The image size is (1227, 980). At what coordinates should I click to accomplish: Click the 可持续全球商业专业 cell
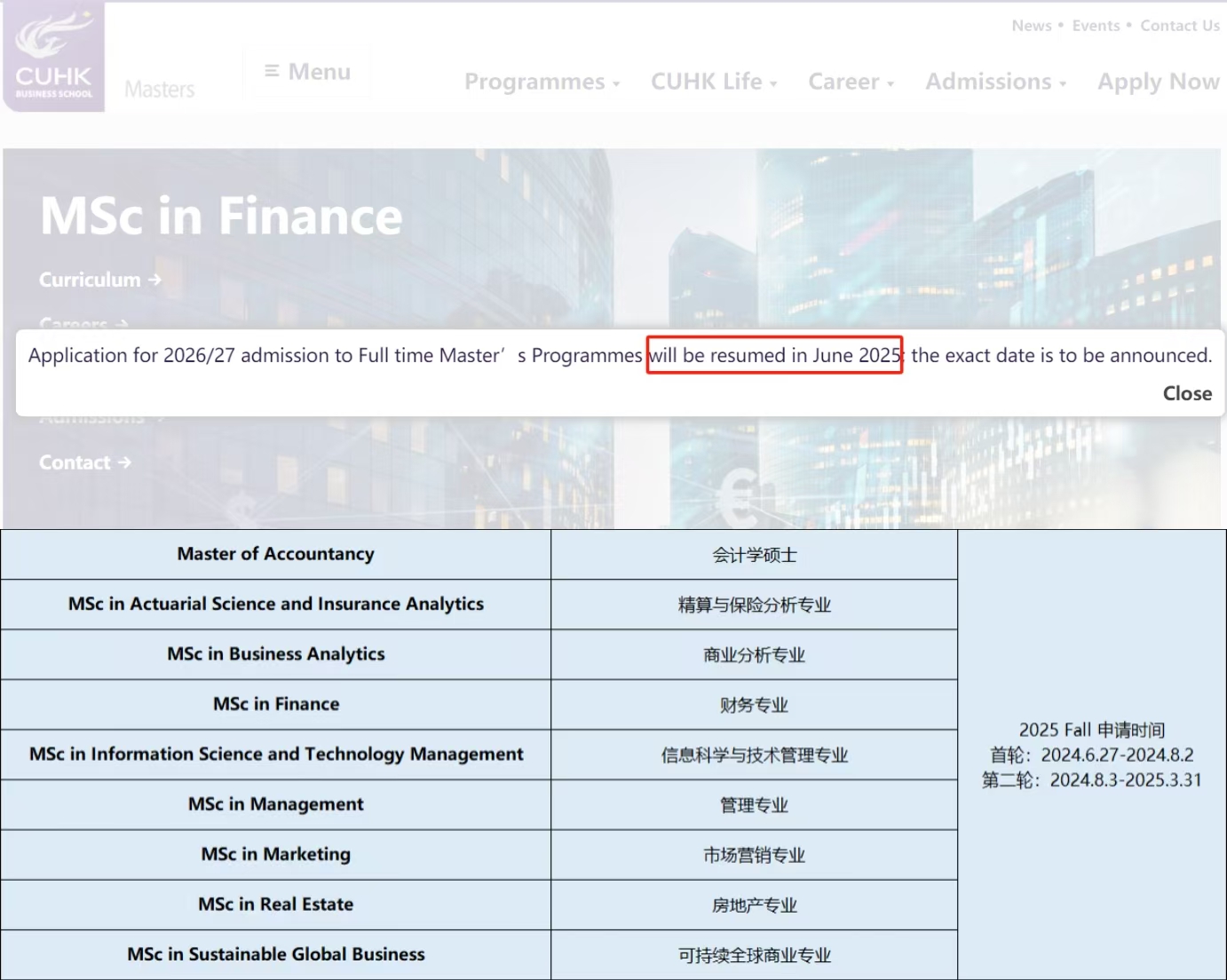coord(754,955)
